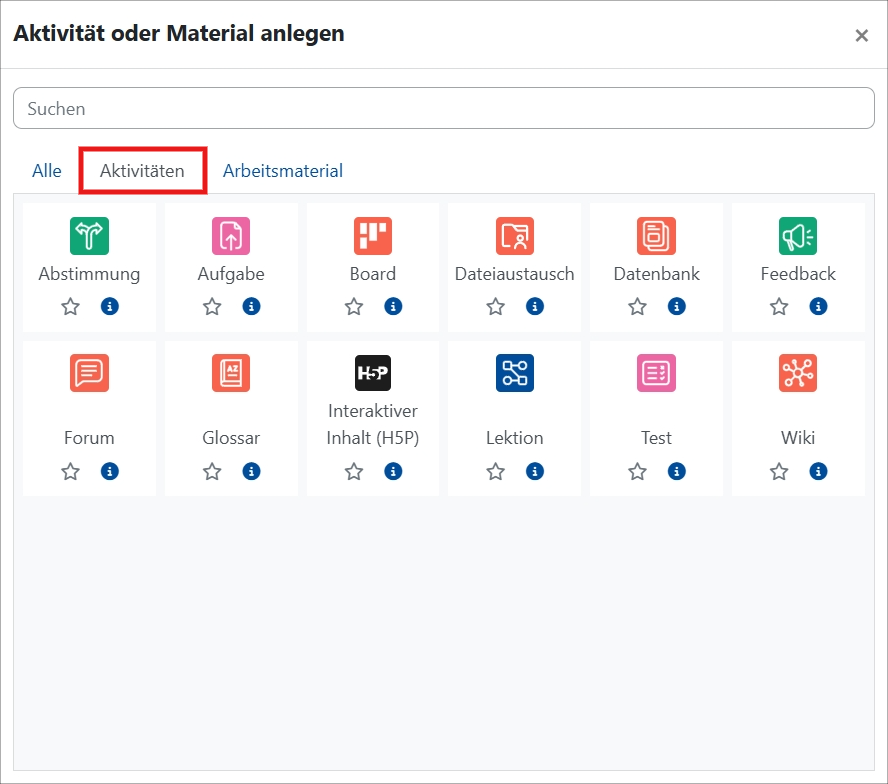This screenshot has height=784, width=888.
Task: Switch to the Alle tab
Action: point(46,170)
